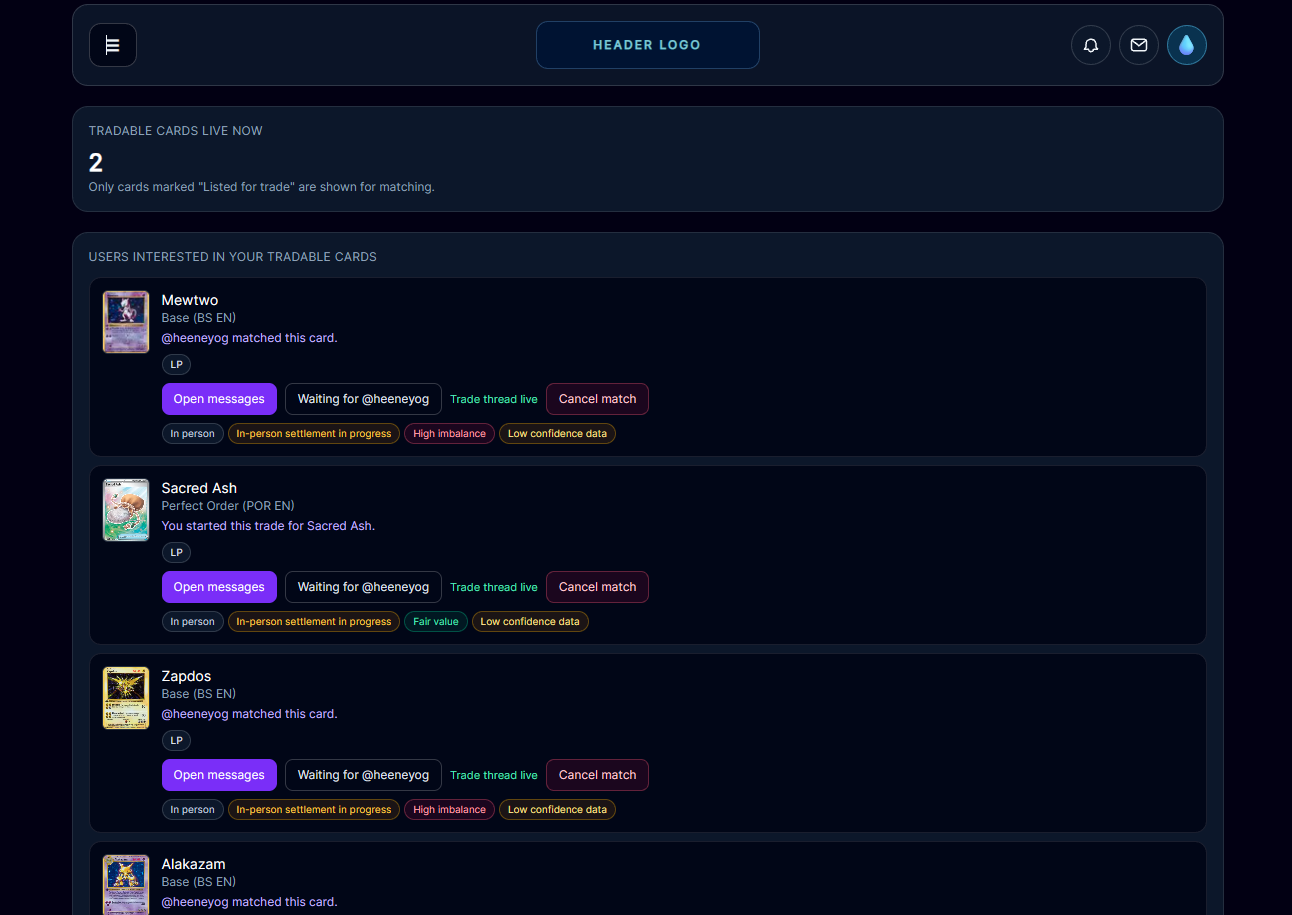
Task: Click Waiting for @heeneyog on Zapdos
Action: (x=363, y=775)
